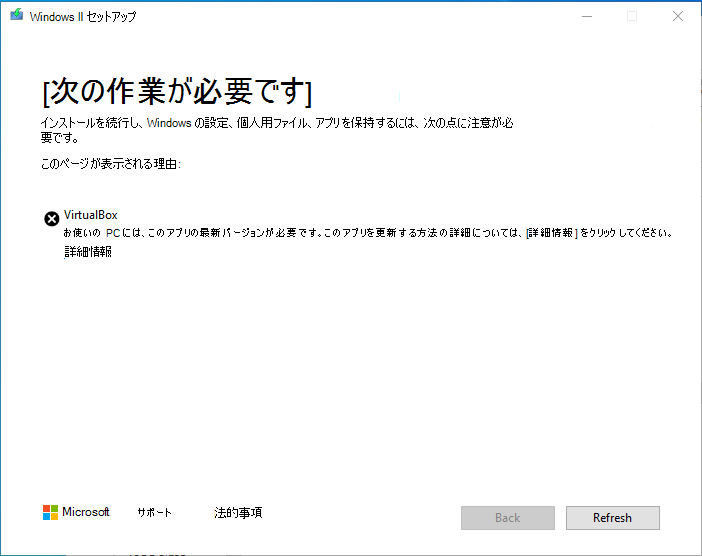
Task: Click the VirtualBox description sentence about 最新バージョン
Action: [368, 233]
